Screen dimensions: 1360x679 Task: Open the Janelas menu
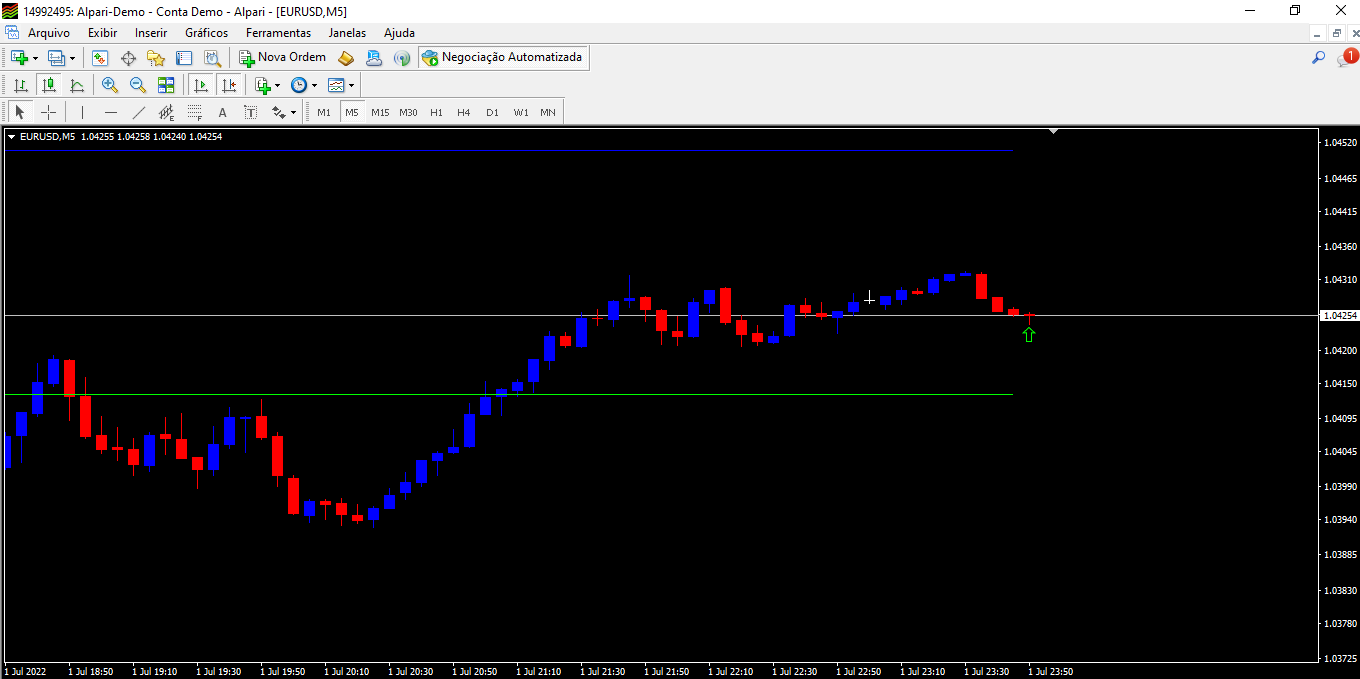click(347, 33)
